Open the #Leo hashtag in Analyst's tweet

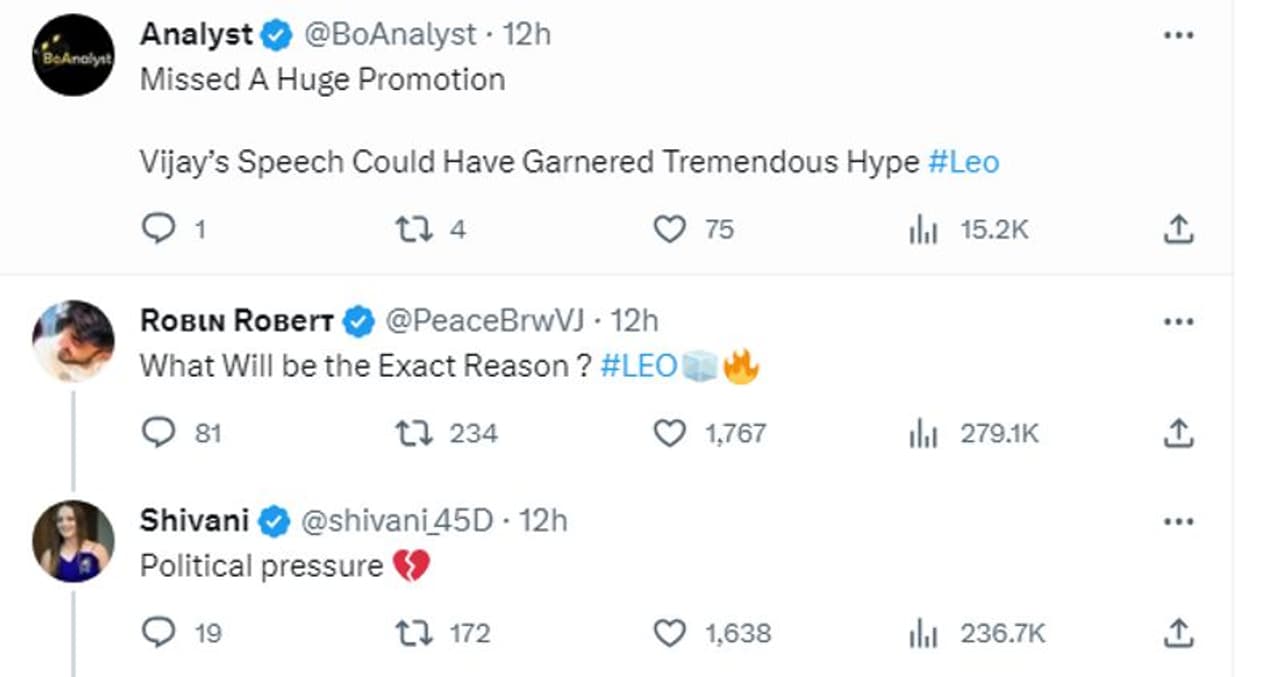click(963, 162)
